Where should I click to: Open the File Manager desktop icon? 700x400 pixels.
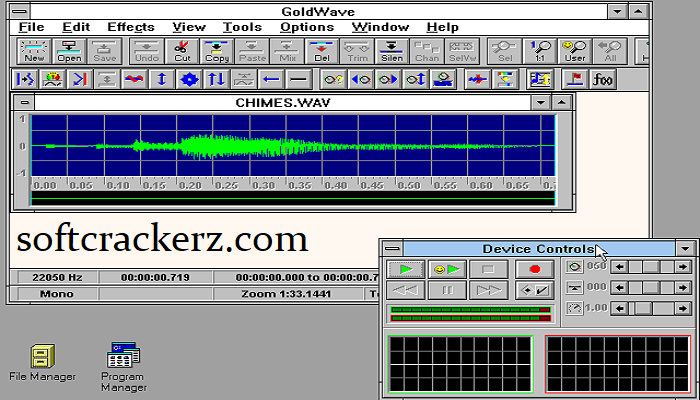[x=42, y=362]
